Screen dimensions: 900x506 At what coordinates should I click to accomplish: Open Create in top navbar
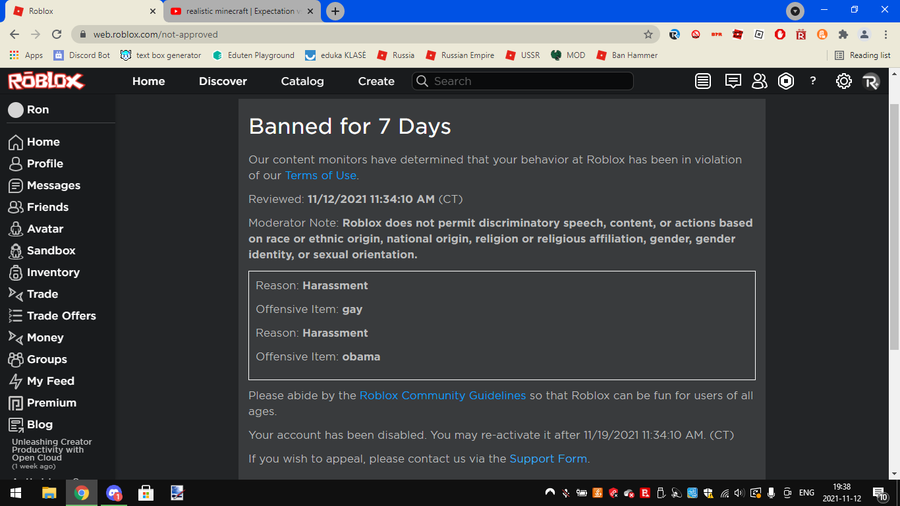pos(376,81)
